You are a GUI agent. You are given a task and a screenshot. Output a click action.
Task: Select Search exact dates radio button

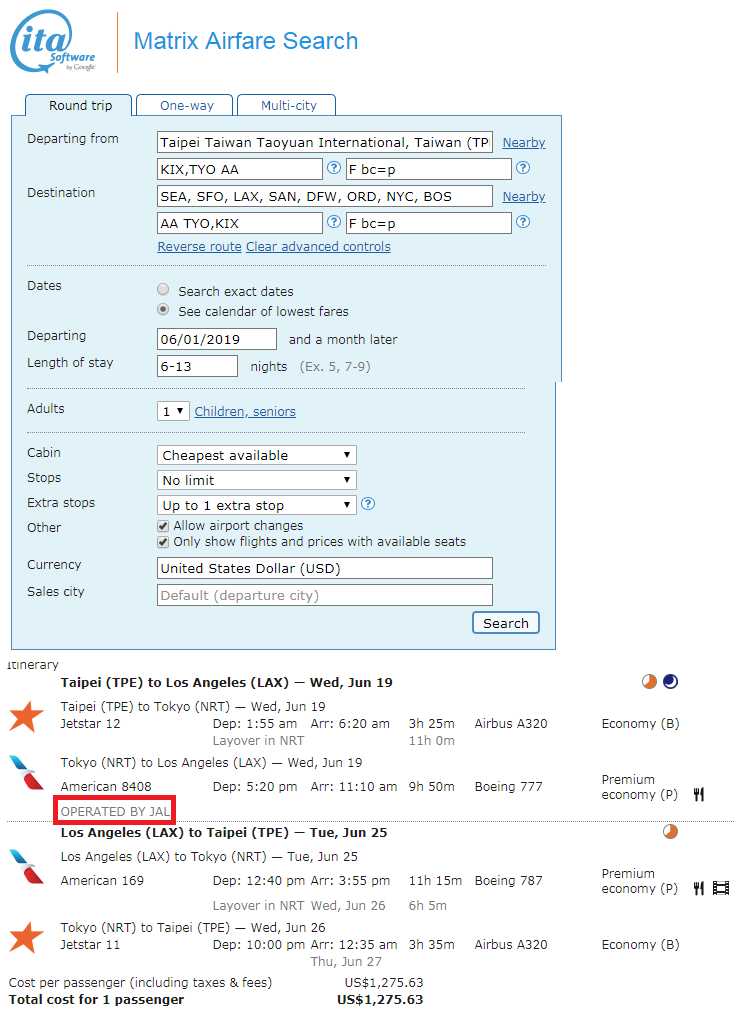point(163,289)
